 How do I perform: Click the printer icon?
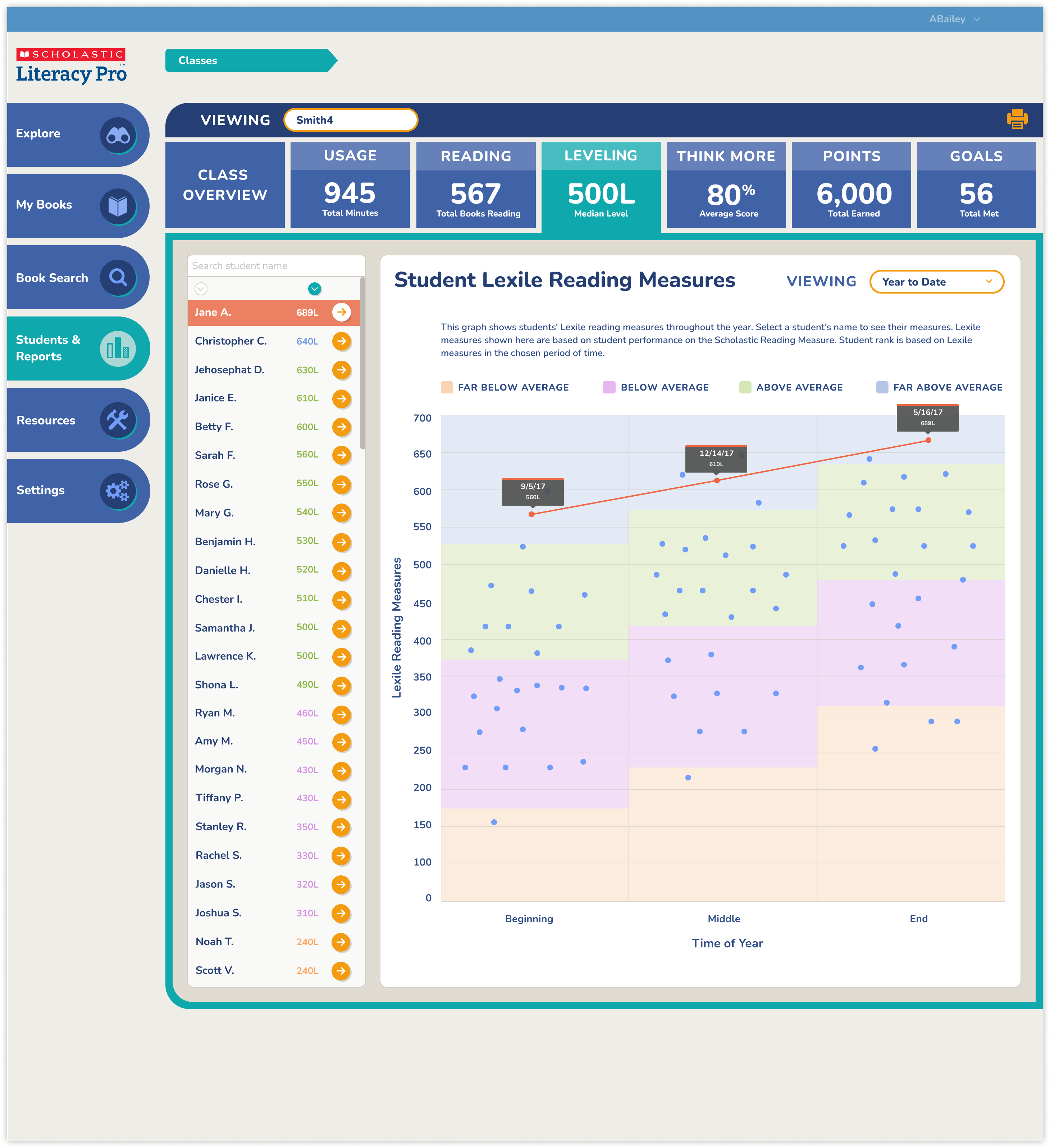coord(1017,119)
